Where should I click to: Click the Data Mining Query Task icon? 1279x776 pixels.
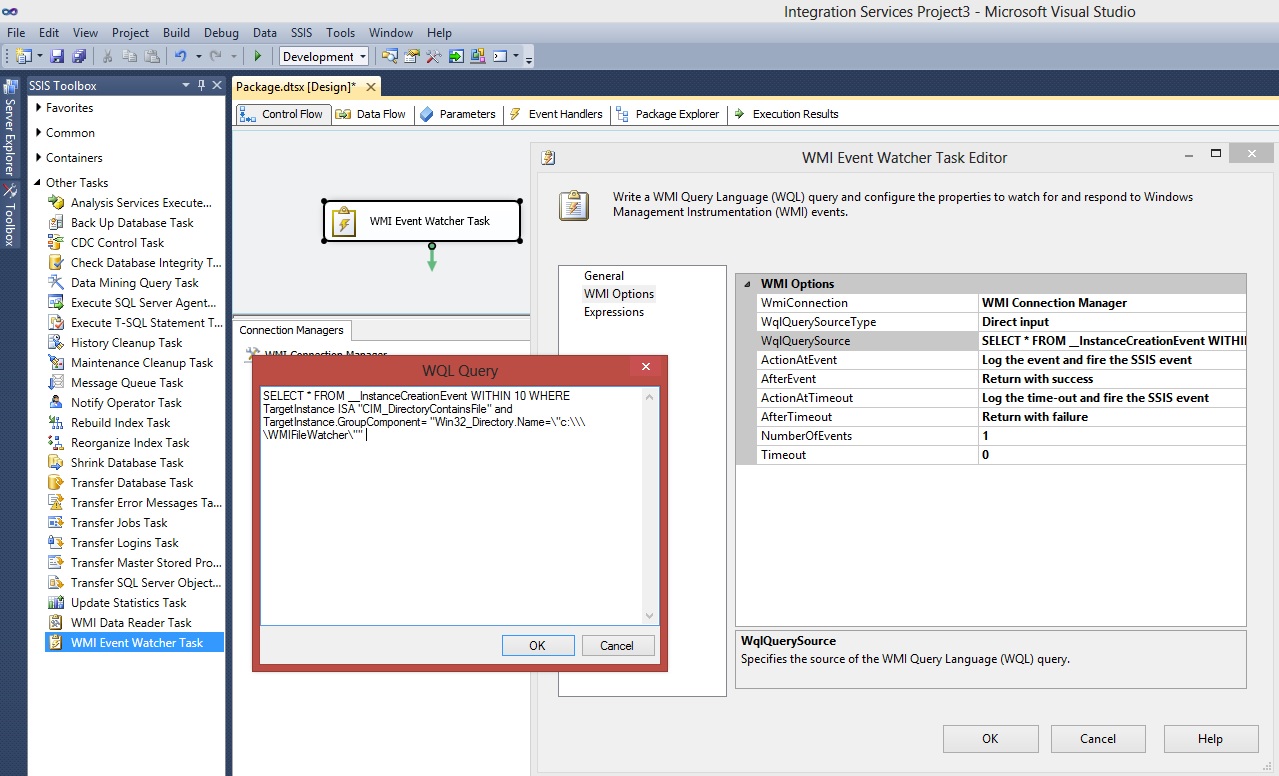56,283
